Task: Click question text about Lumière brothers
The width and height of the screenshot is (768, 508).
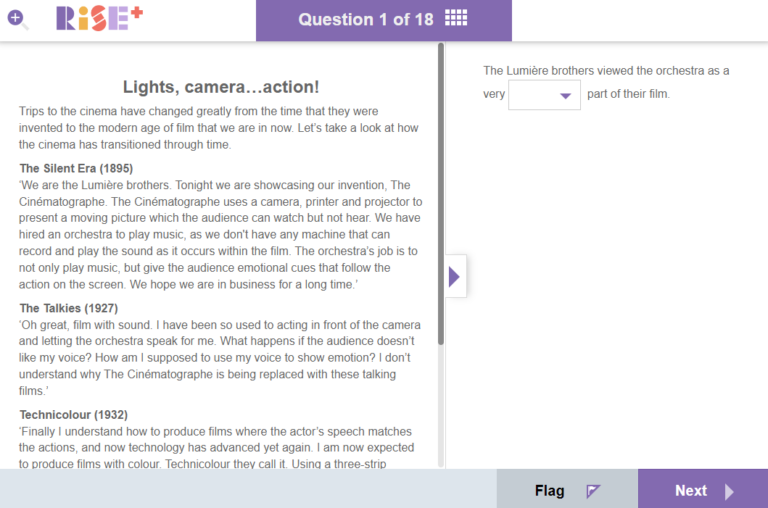Action: point(606,71)
